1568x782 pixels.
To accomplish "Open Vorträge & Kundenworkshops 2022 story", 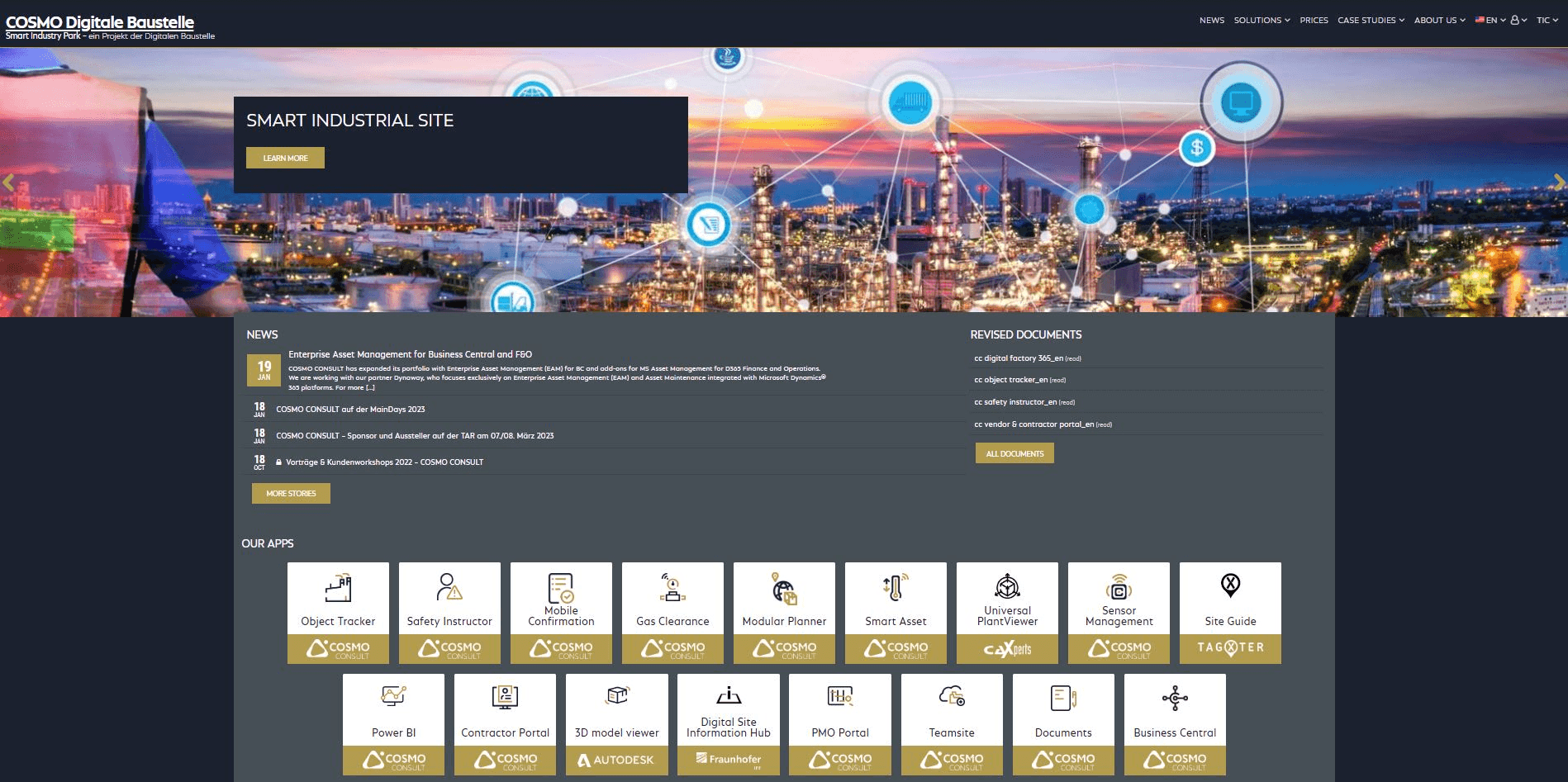I will [384, 462].
